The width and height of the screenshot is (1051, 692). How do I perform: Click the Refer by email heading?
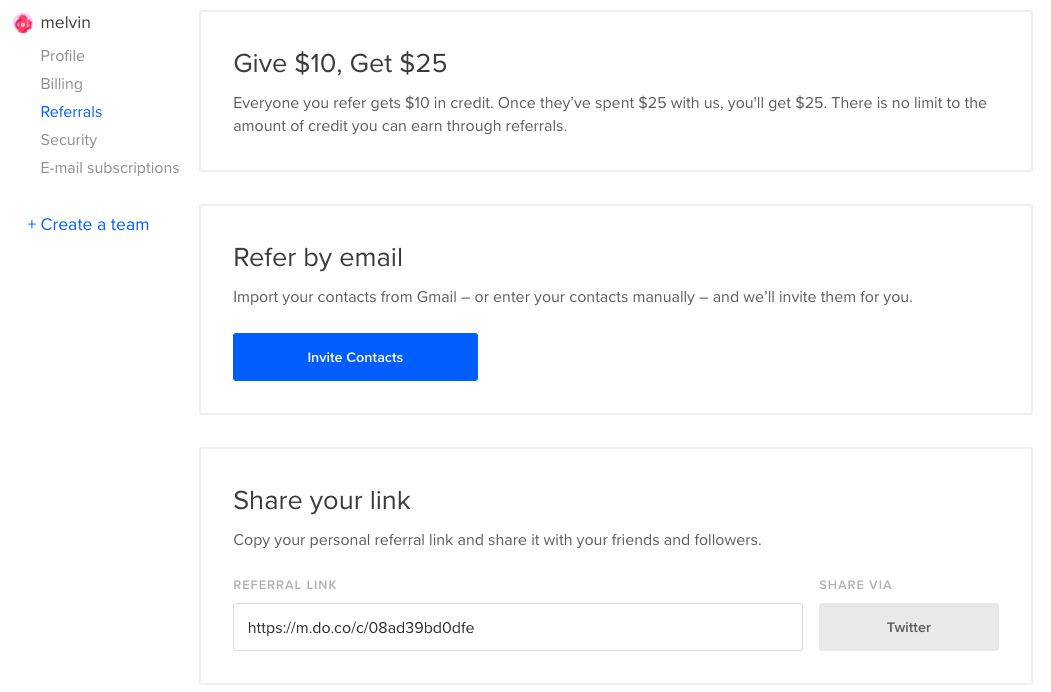pyautogui.click(x=318, y=257)
